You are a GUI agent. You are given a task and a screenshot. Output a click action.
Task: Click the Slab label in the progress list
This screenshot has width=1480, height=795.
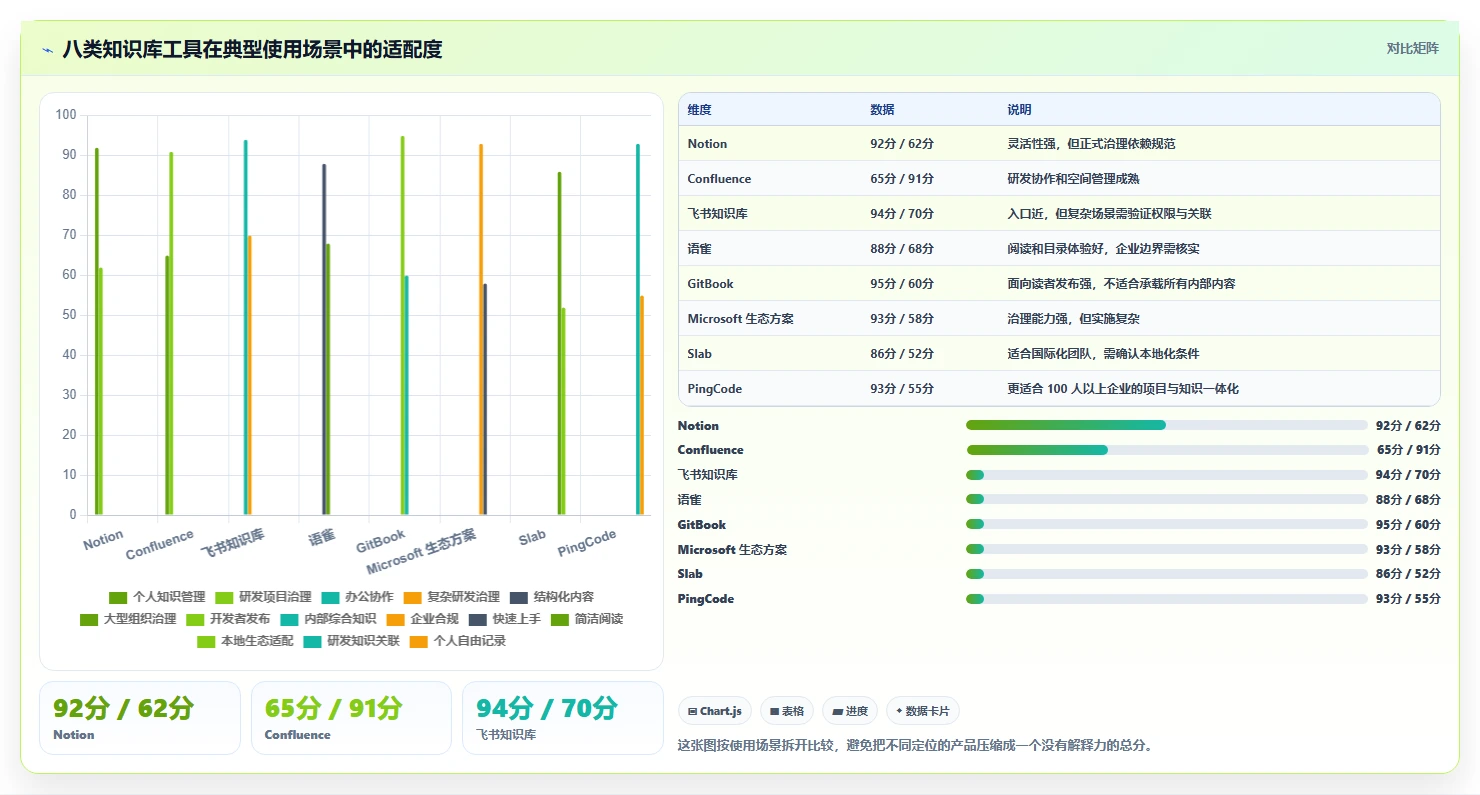pos(690,574)
